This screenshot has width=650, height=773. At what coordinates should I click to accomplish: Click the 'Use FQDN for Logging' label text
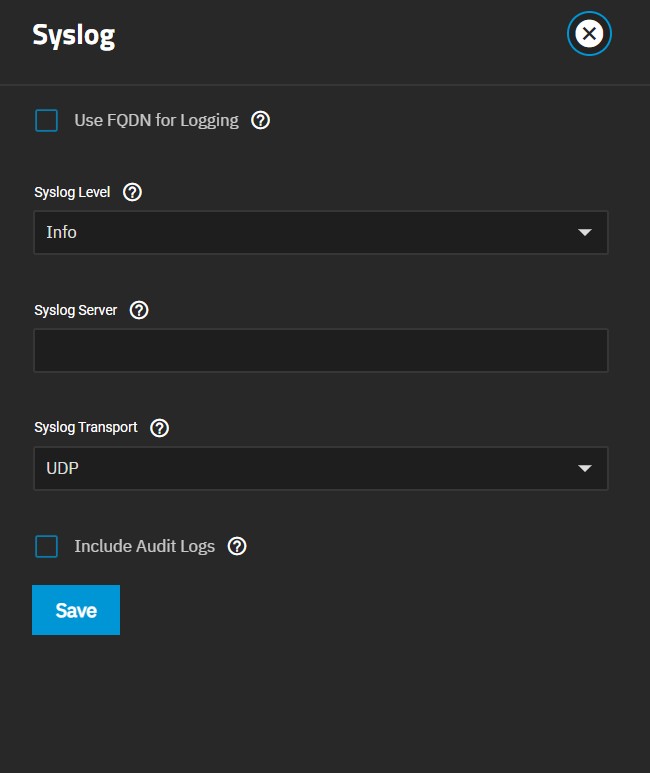[156, 120]
